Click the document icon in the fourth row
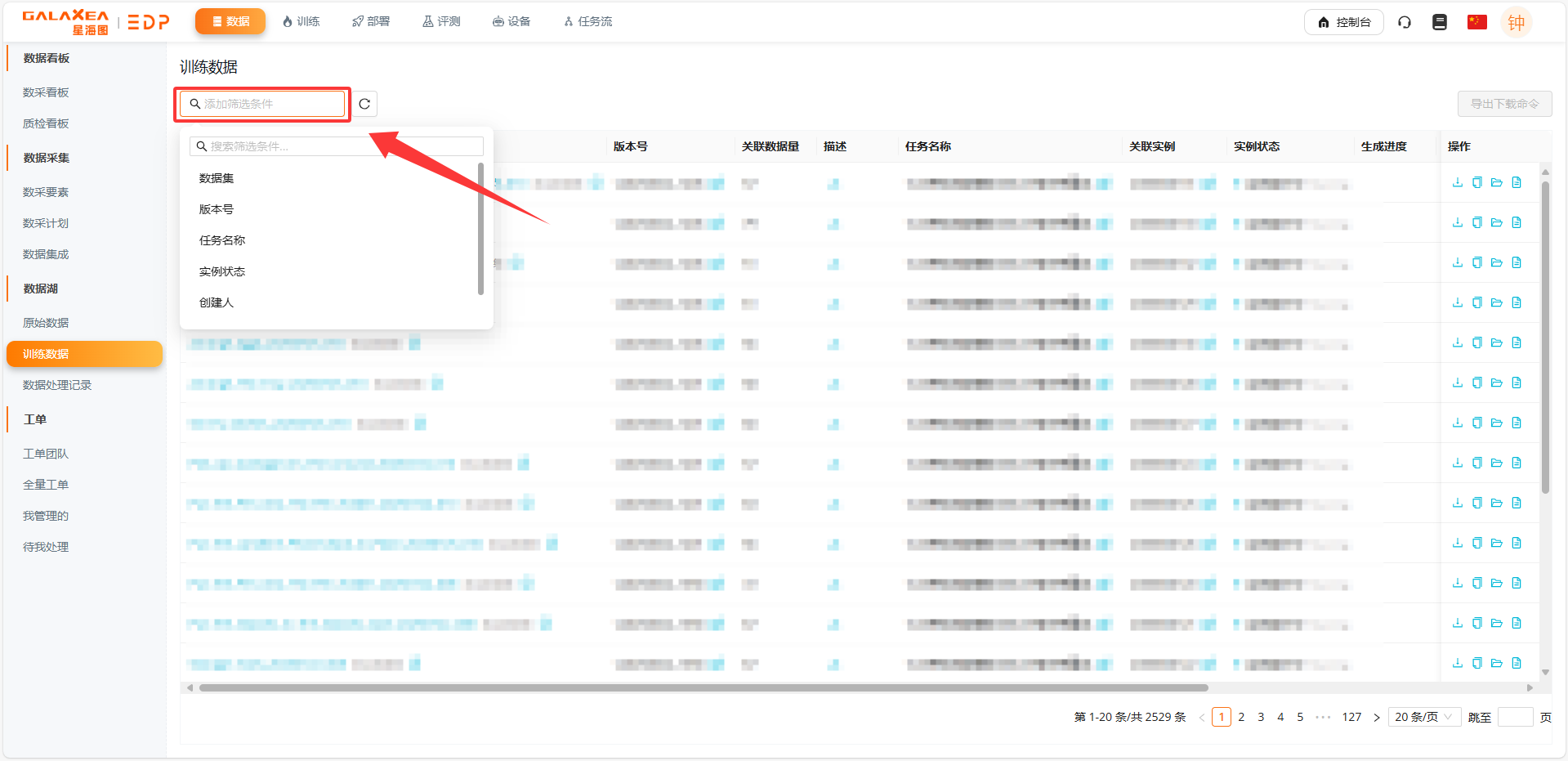This screenshot has width=1568, height=761. click(x=1517, y=302)
